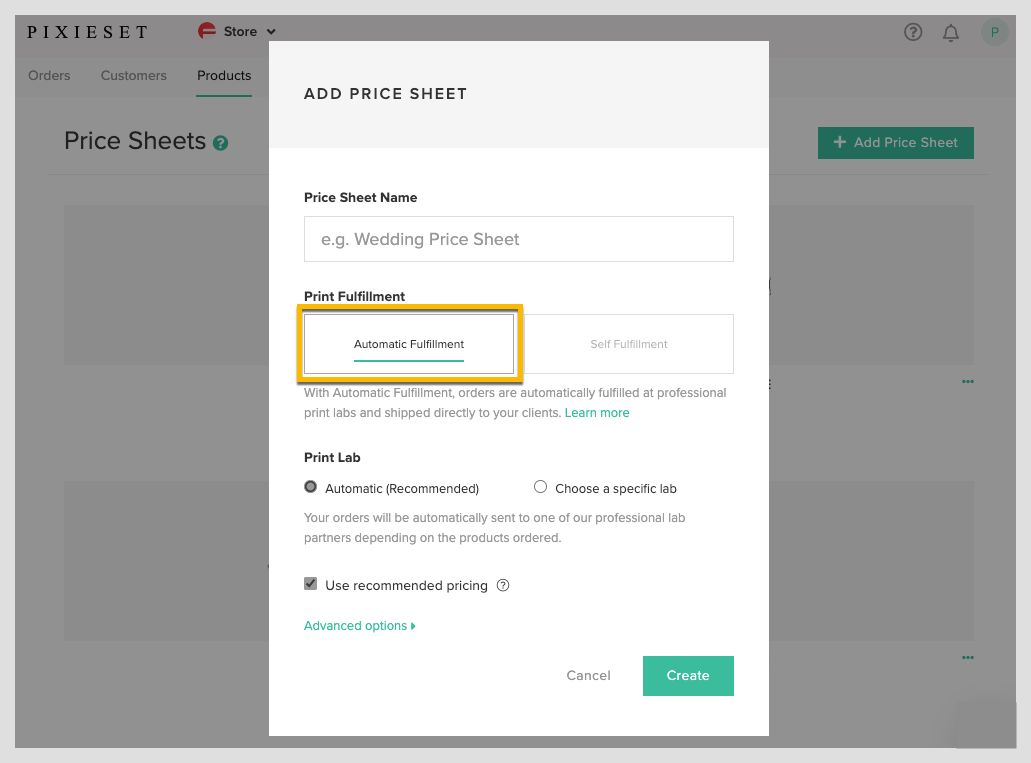The width and height of the screenshot is (1031, 763).
Task: Uncheck Use recommended pricing
Action: 311,584
